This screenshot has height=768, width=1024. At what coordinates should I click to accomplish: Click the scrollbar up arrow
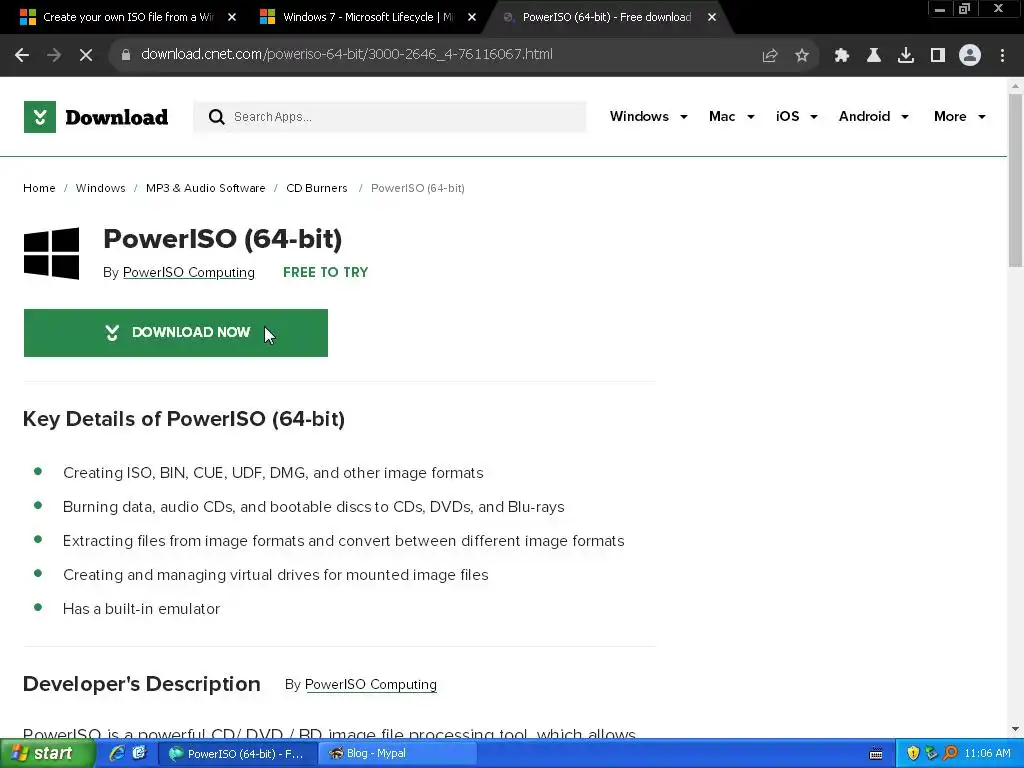coord(1015,86)
